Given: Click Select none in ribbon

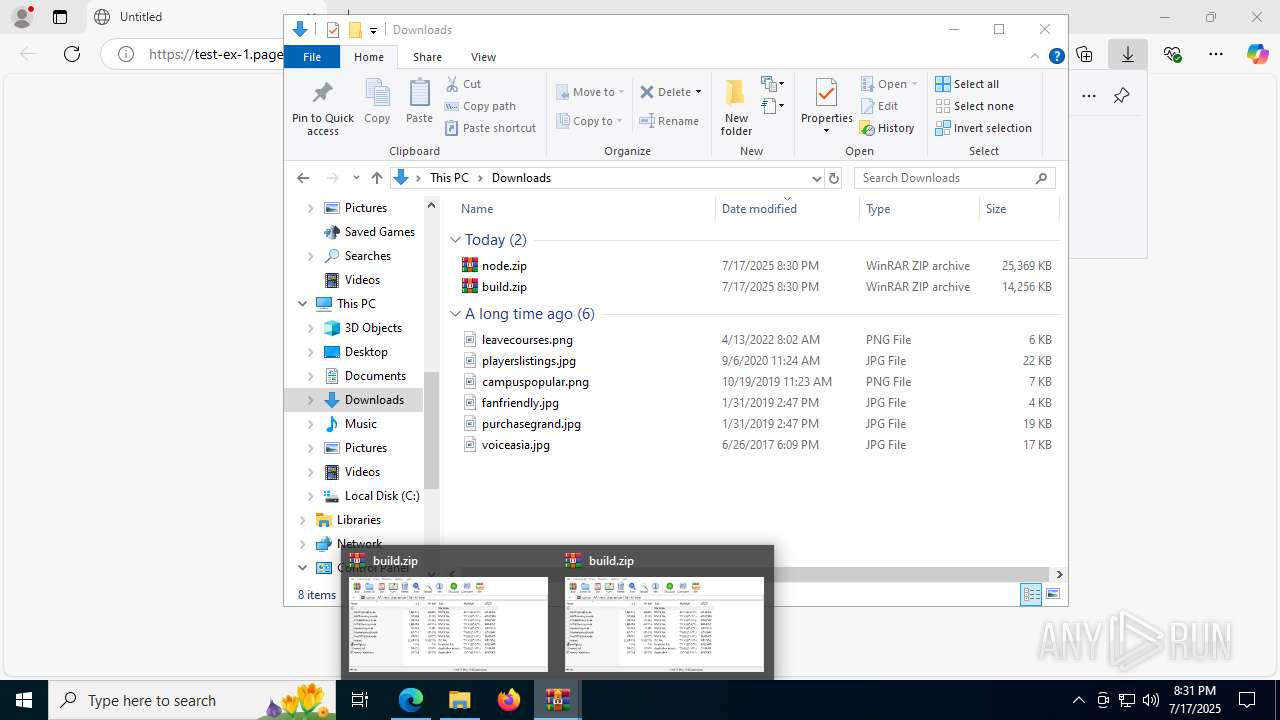Looking at the screenshot, I should tap(974, 106).
